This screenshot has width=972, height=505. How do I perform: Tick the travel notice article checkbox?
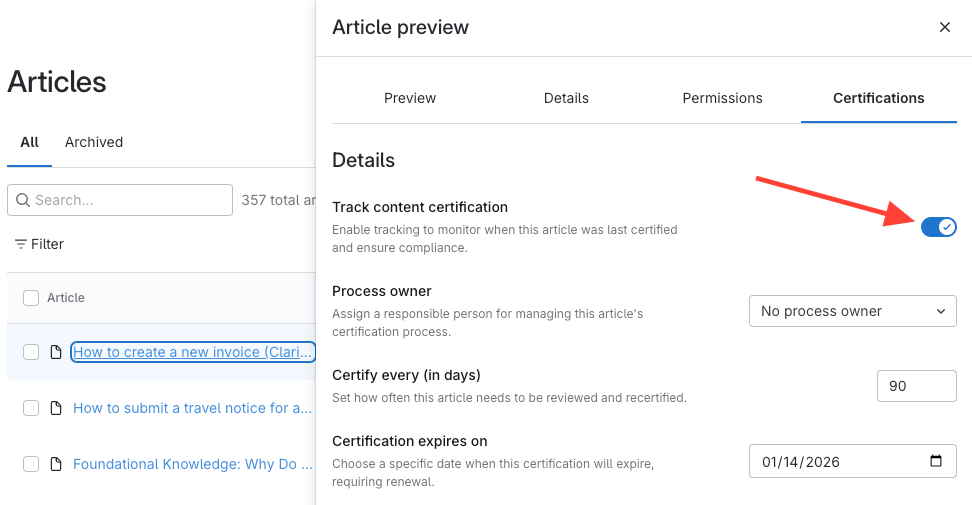(x=31, y=408)
